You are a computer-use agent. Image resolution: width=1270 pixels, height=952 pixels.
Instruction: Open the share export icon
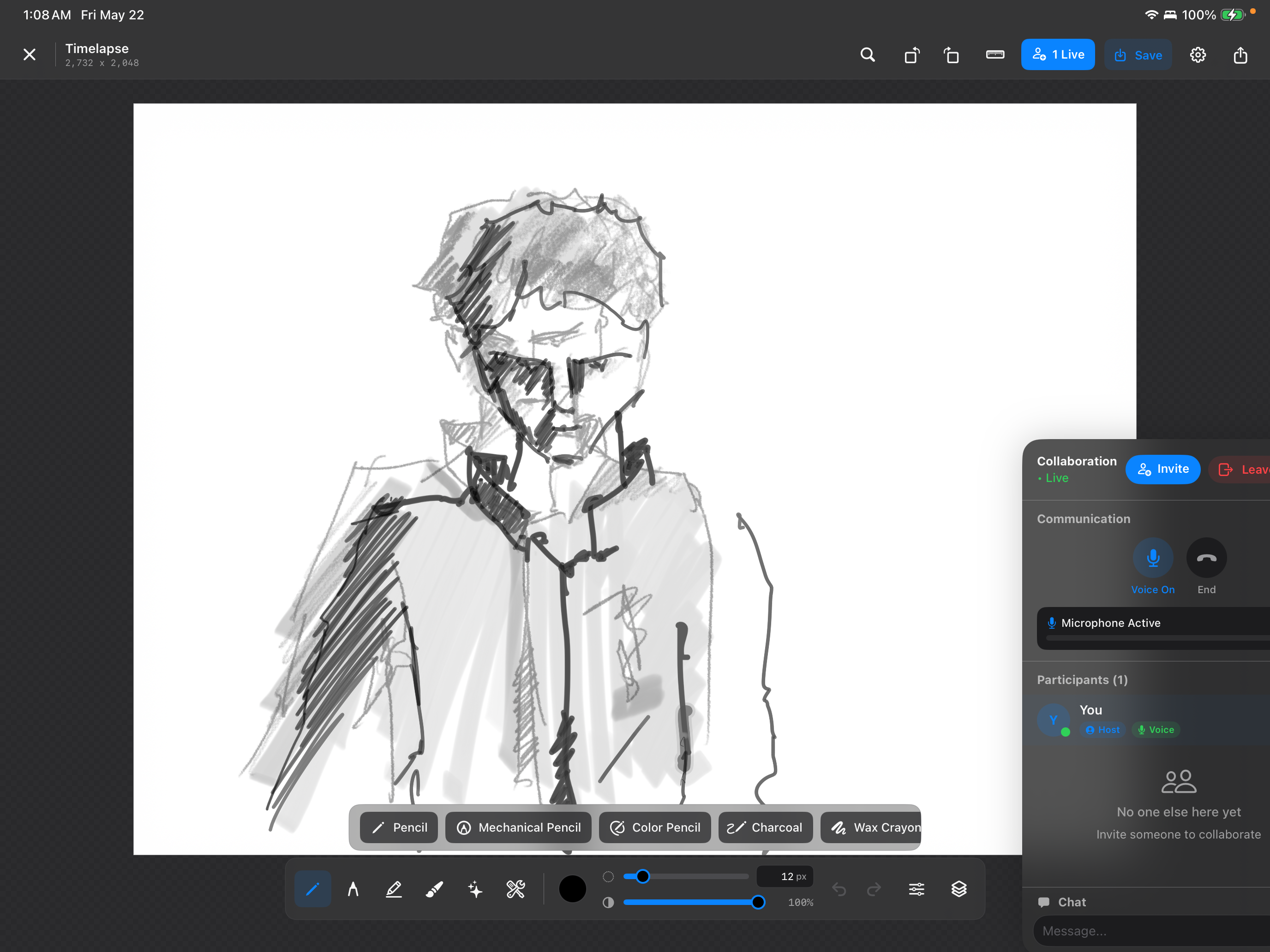point(1240,55)
